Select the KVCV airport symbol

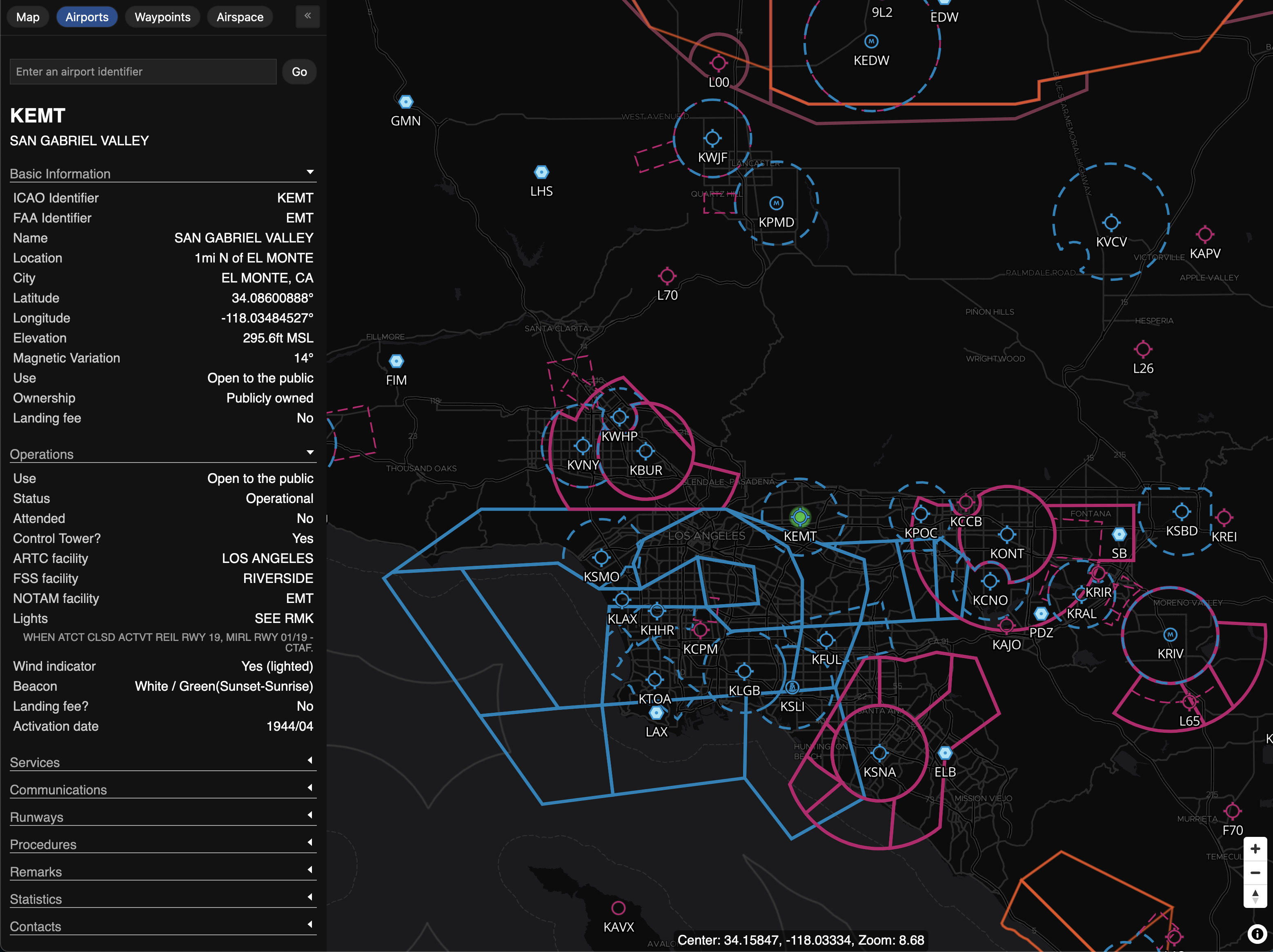[x=1111, y=223]
